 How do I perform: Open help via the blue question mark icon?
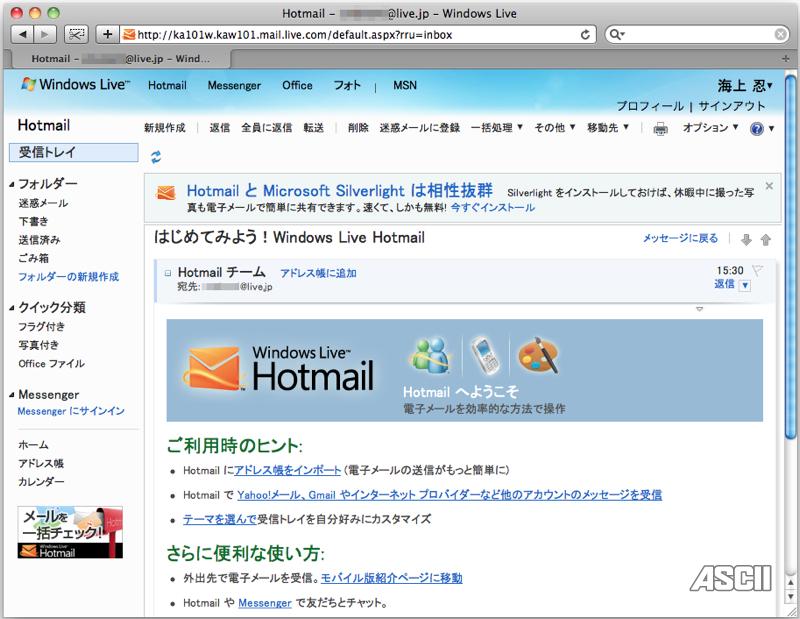coord(757,129)
